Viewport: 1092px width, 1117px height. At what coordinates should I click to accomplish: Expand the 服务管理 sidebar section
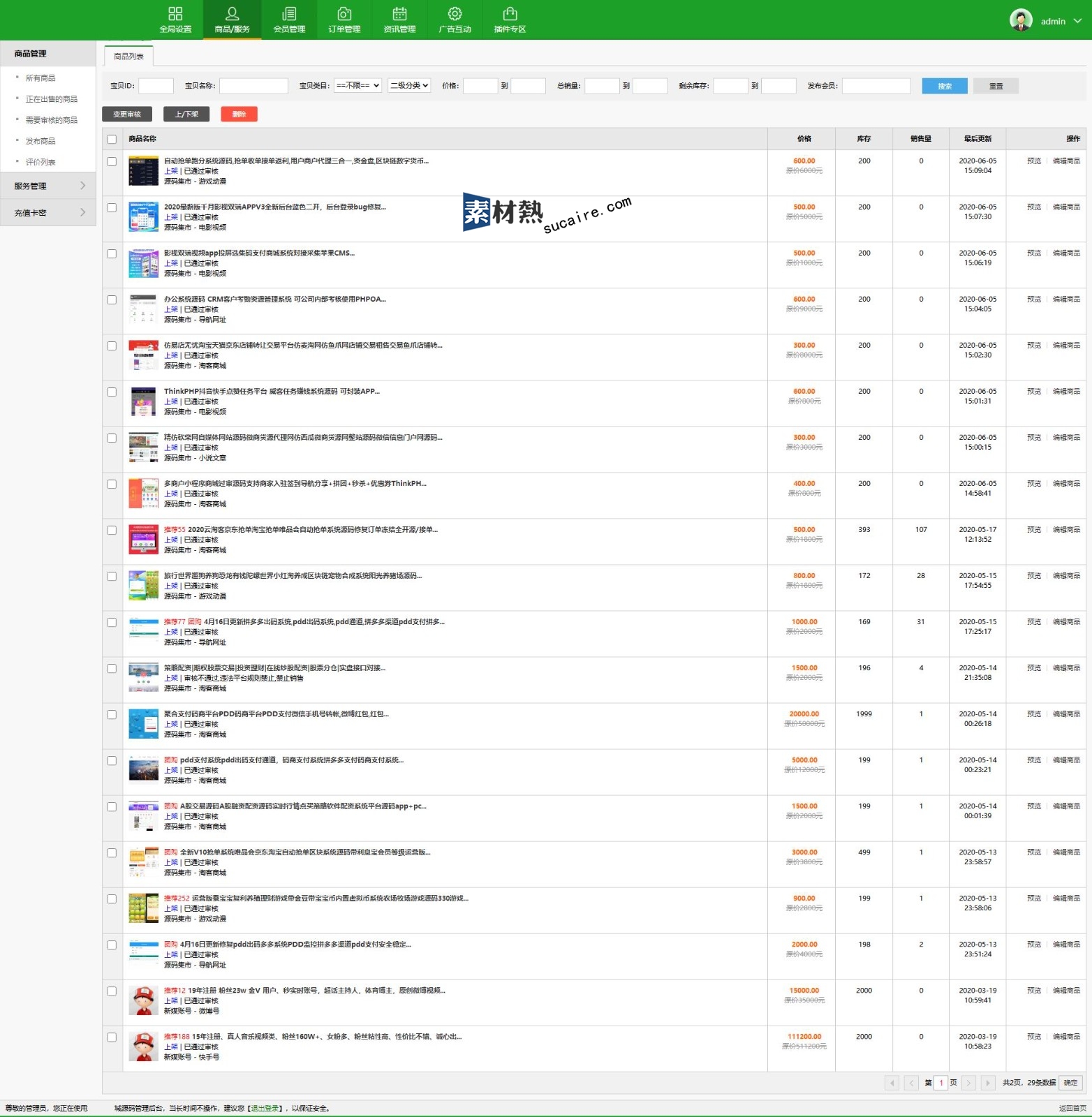(48, 186)
